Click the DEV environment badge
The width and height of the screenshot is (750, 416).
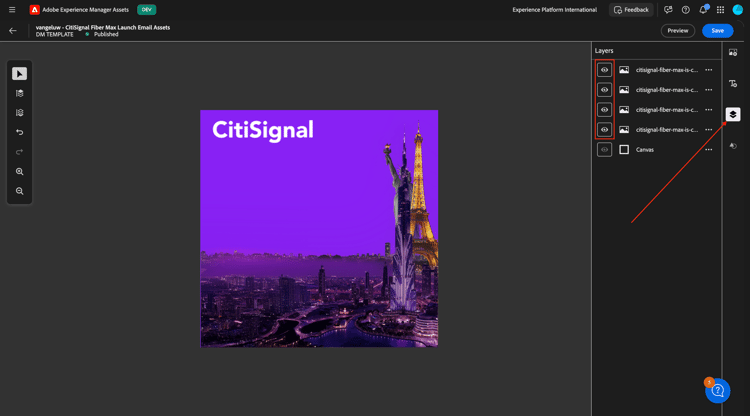pyautogui.click(x=146, y=10)
